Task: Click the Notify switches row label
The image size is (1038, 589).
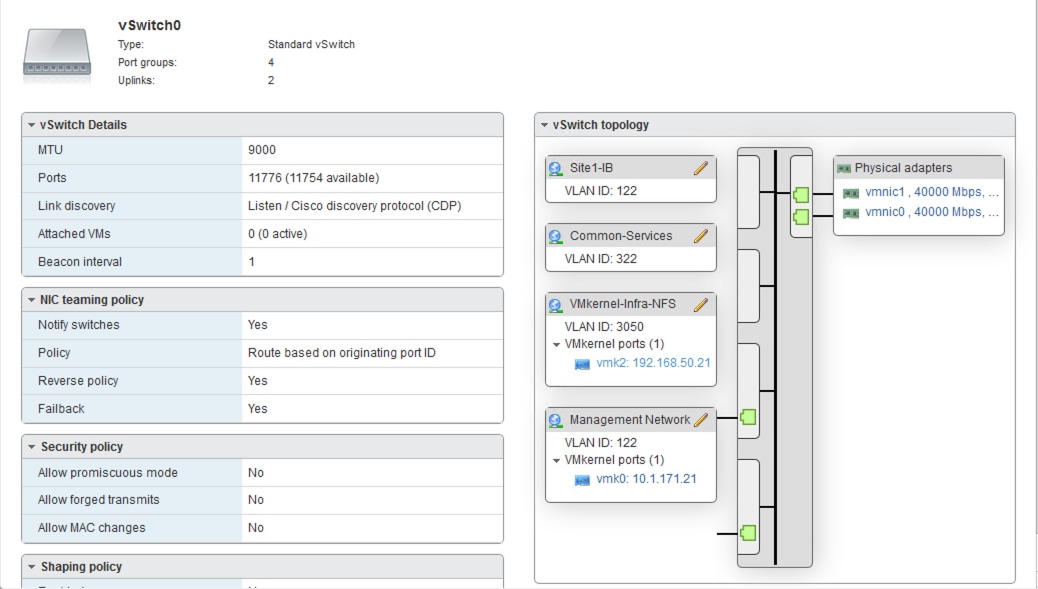Action: click(79, 325)
